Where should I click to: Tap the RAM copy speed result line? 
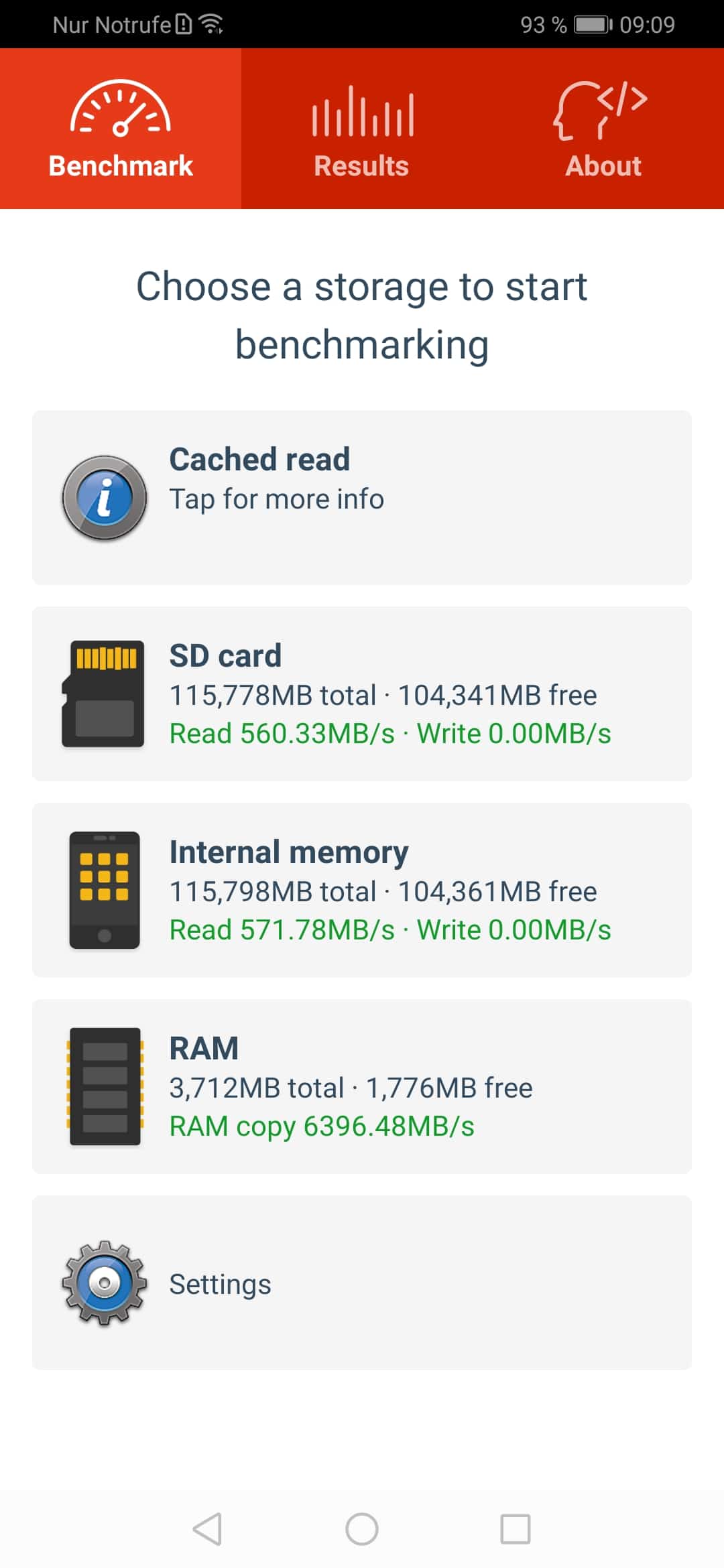pyautogui.click(x=322, y=1126)
